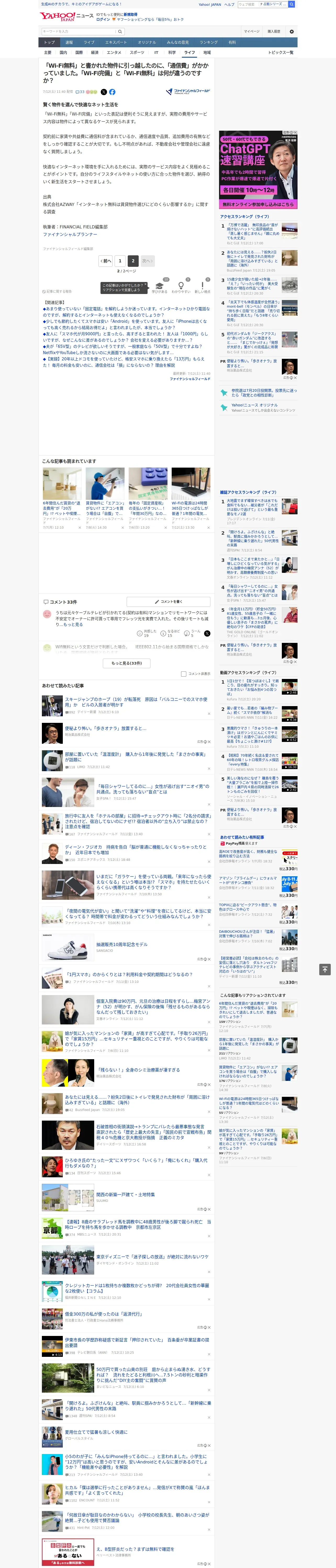Viewport: 336px width, 1568px height.
Task: Go to page 1 of the article
Action: pyautogui.click(x=120, y=261)
